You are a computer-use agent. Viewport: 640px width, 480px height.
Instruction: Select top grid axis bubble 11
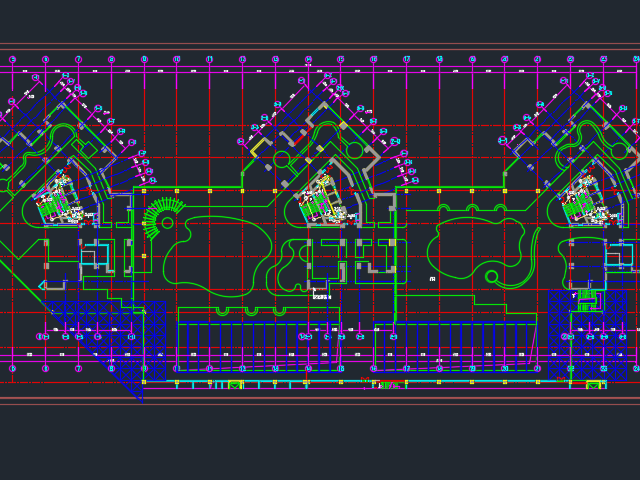click(x=209, y=60)
